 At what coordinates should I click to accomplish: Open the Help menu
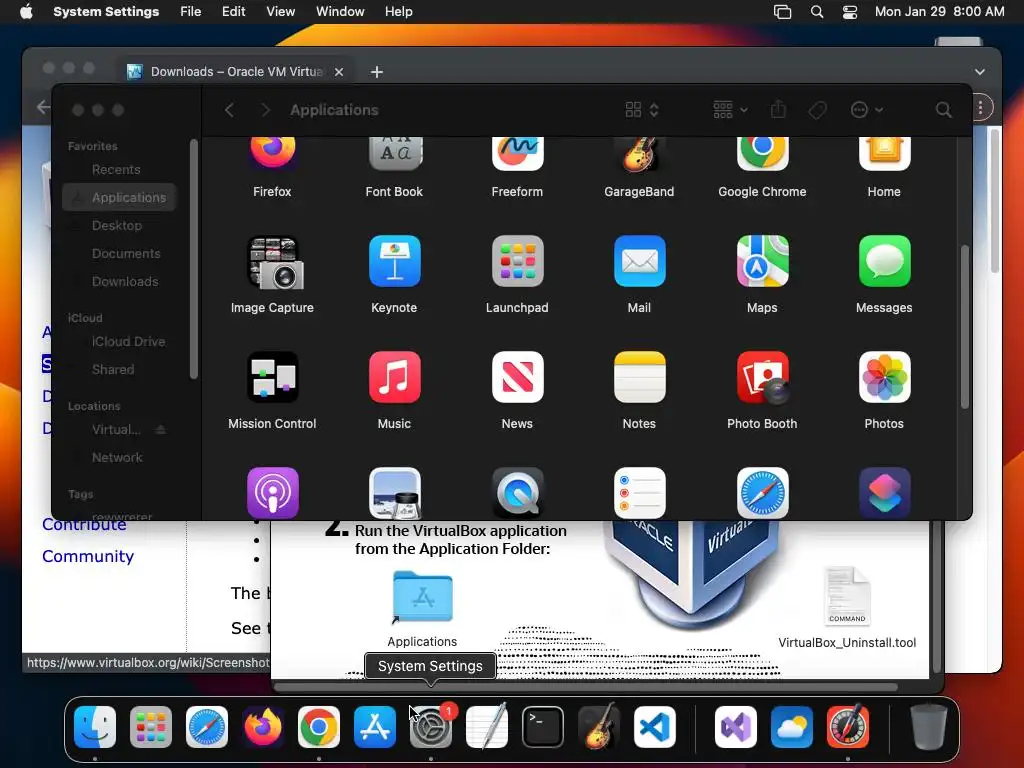398,12
